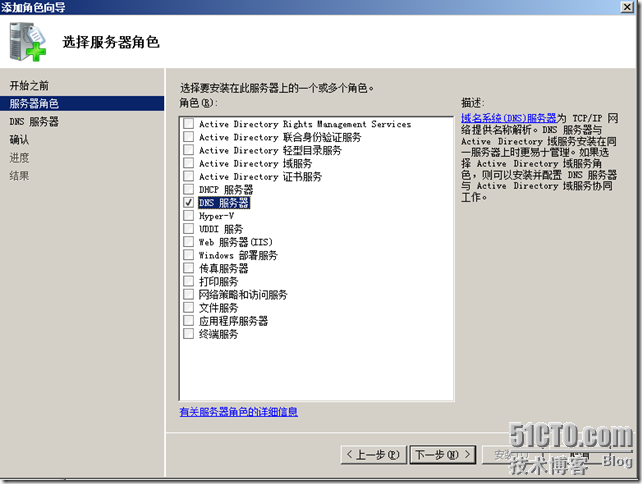Open 有关服务器角色的详细信息 link
This screenshot has width=642, height=484.
pos(239,412)
